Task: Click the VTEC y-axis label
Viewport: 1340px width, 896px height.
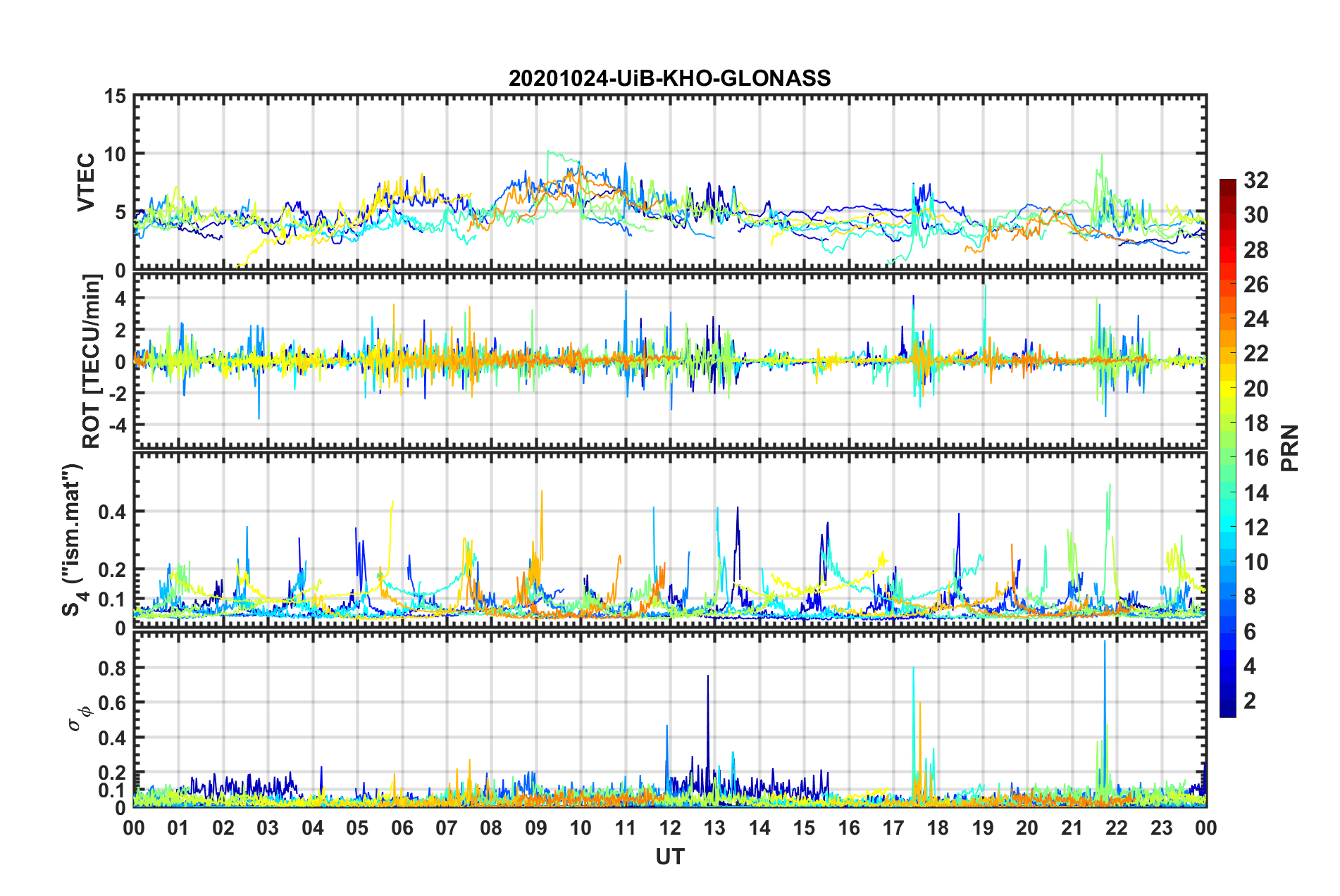Action: click(86, 182)
